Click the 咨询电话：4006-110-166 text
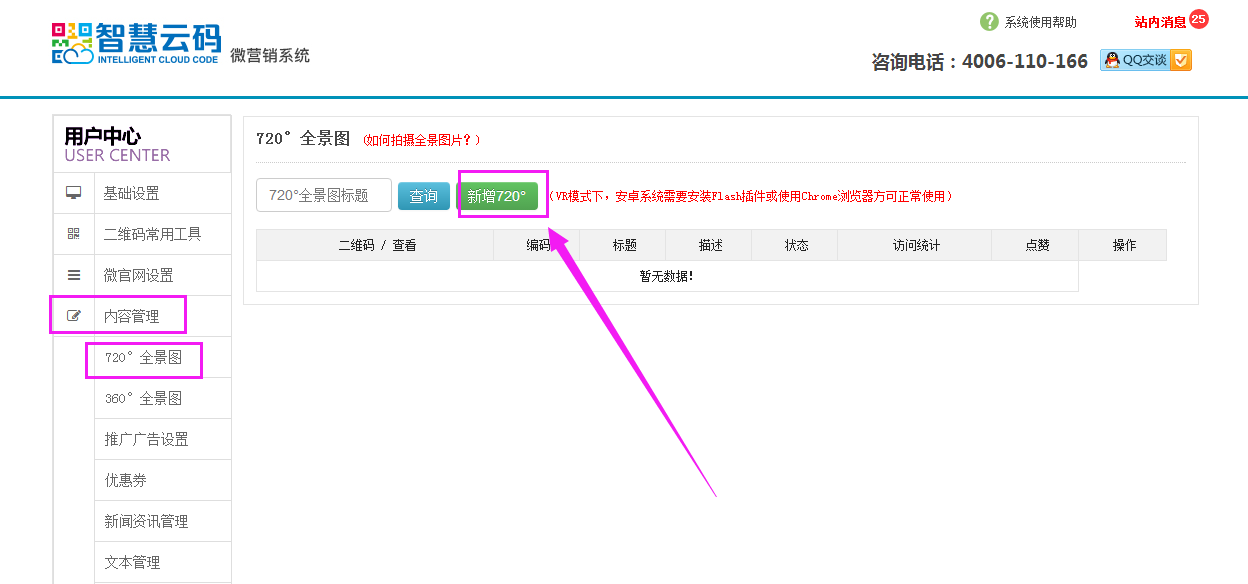The image size is (1248, 584). point(979,61)
